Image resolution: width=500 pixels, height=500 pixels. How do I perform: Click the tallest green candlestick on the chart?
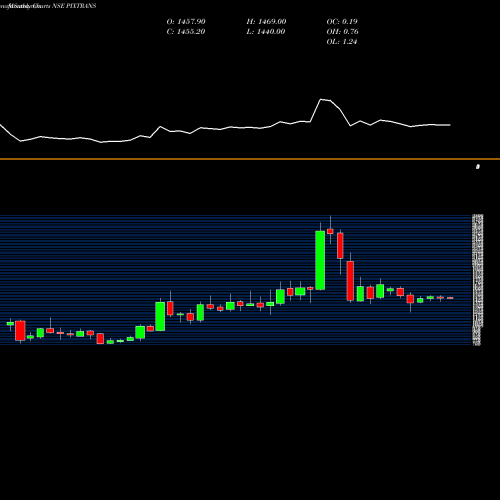pos(320,260)
